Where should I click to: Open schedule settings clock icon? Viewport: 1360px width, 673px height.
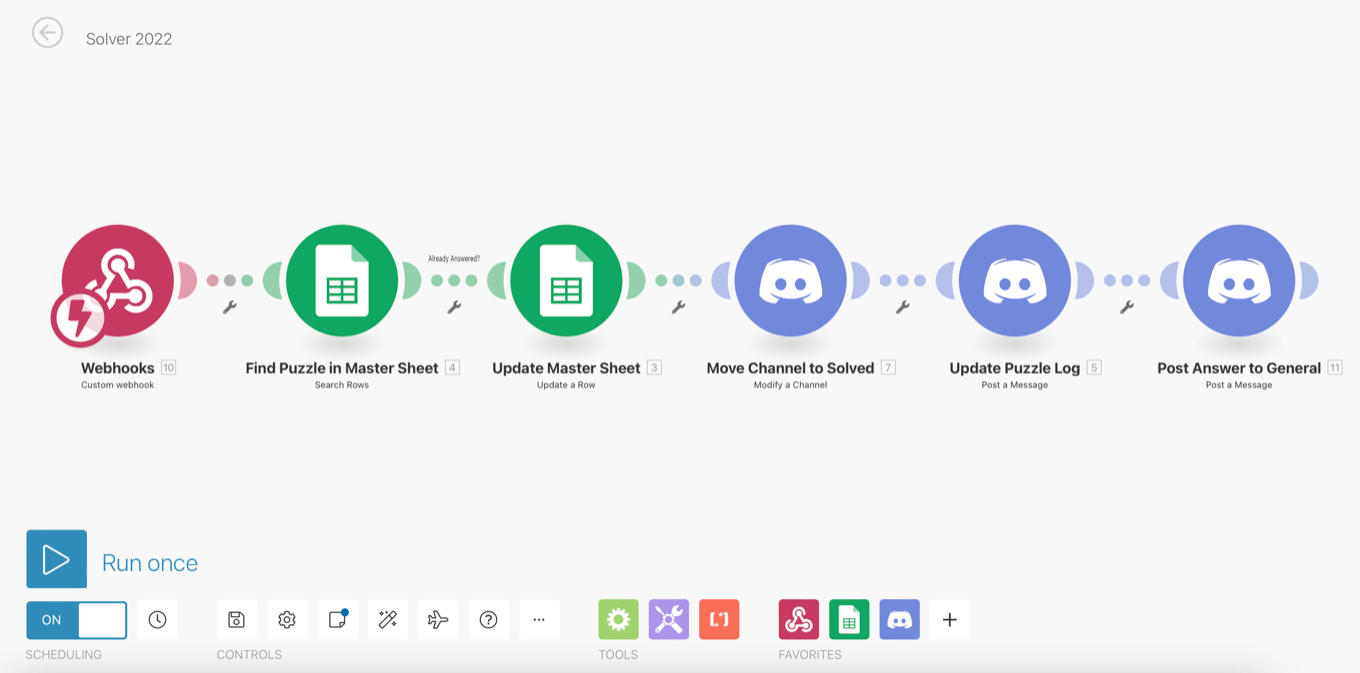point(157,620)
